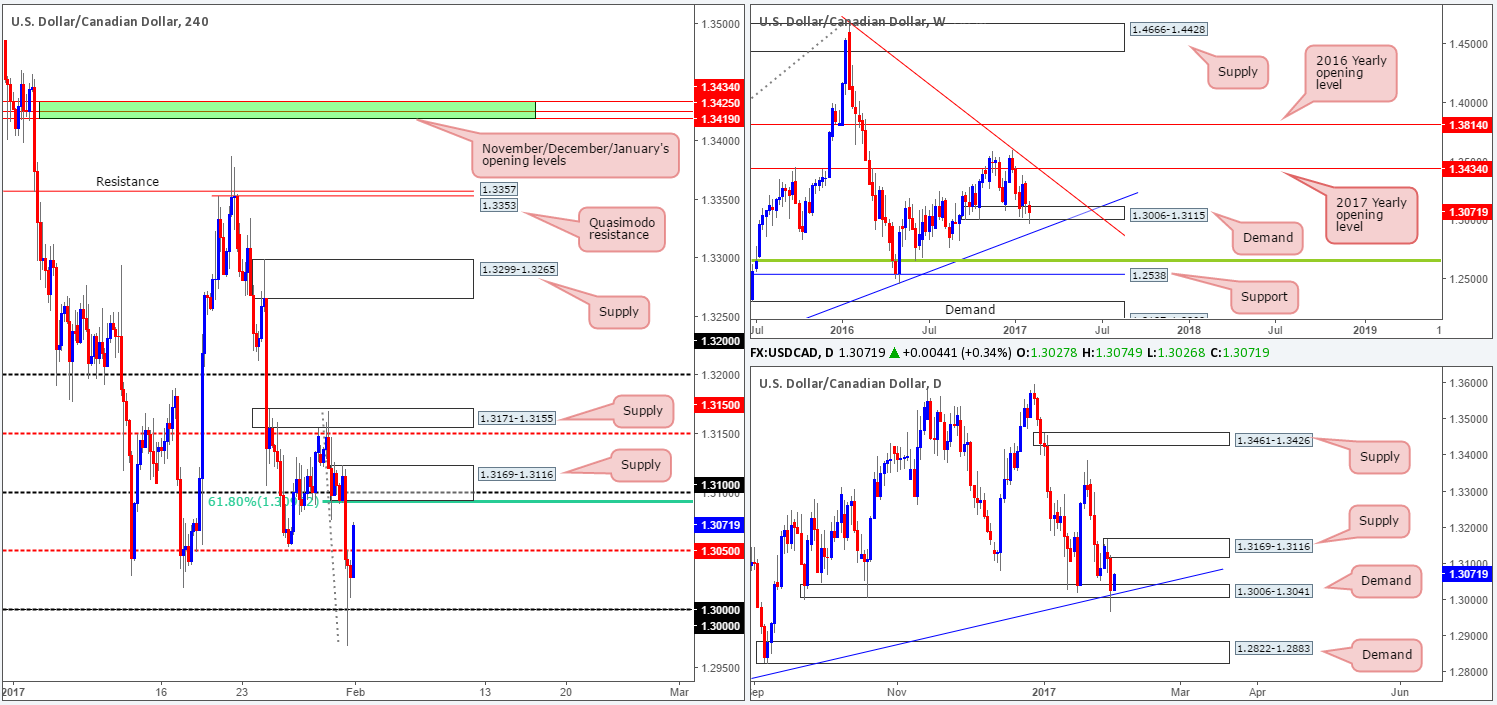
Task: Click the Supply callout beside 1.3171-1.3155
Action: [641, 410]
